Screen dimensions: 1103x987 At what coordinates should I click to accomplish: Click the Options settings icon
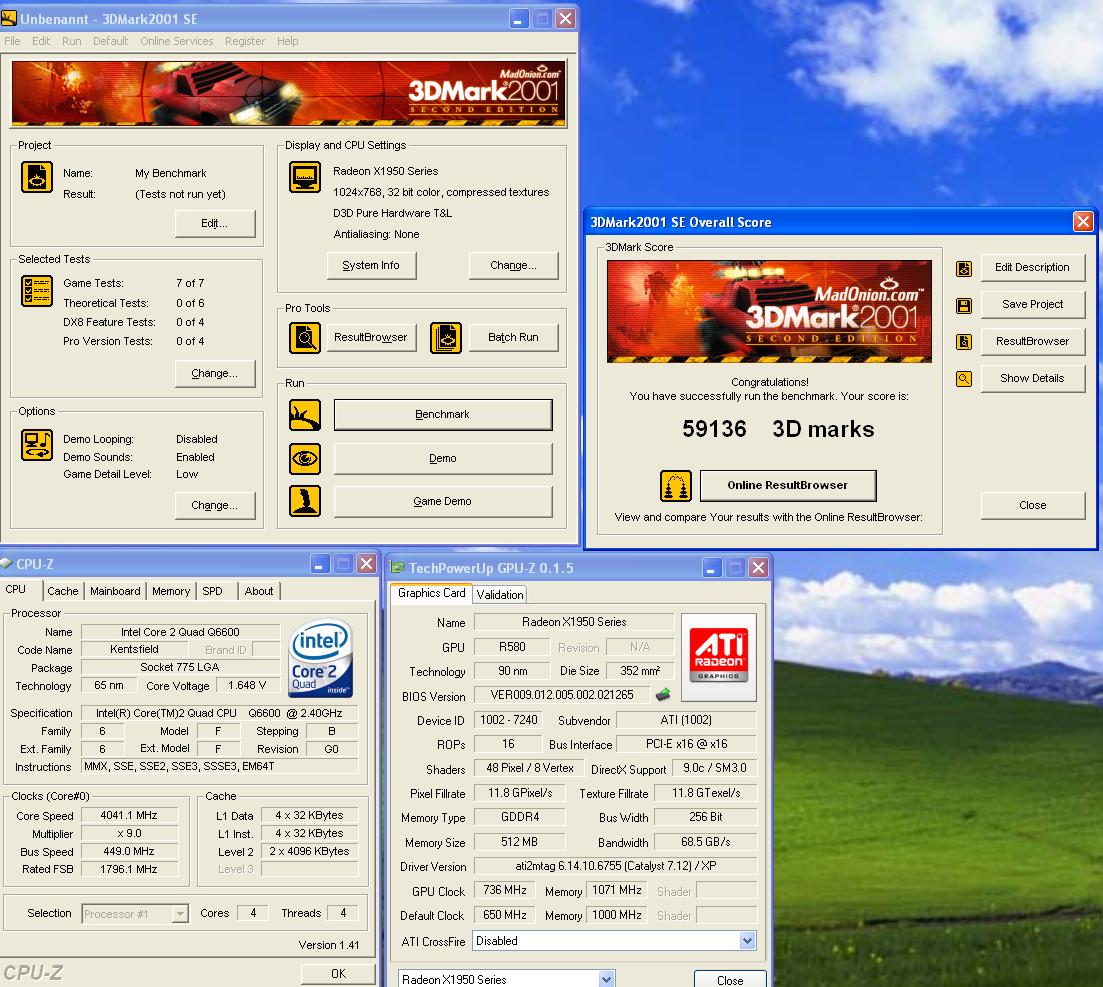[x=37, y=445]
